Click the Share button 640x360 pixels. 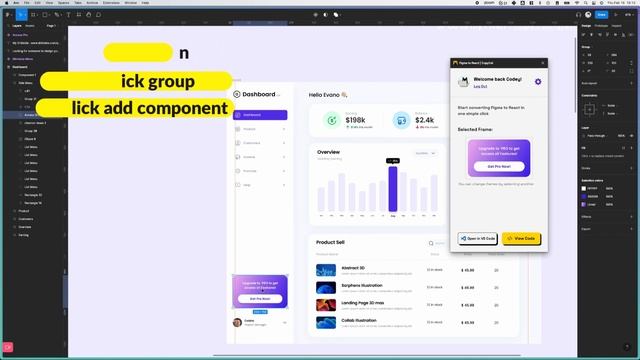click(602, 15)
